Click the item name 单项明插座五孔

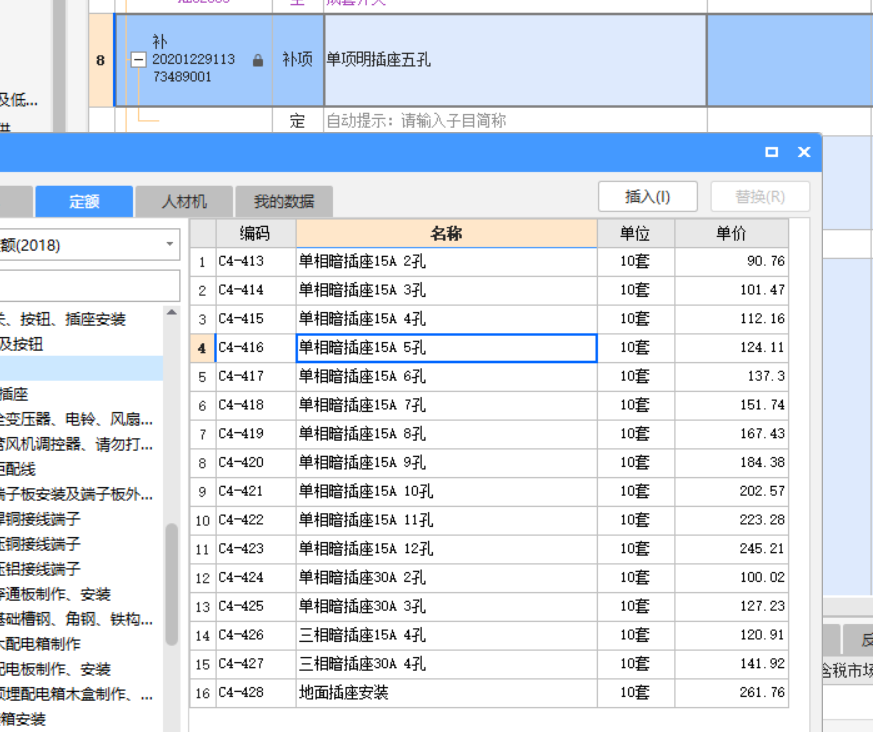(x=379, y=60)
